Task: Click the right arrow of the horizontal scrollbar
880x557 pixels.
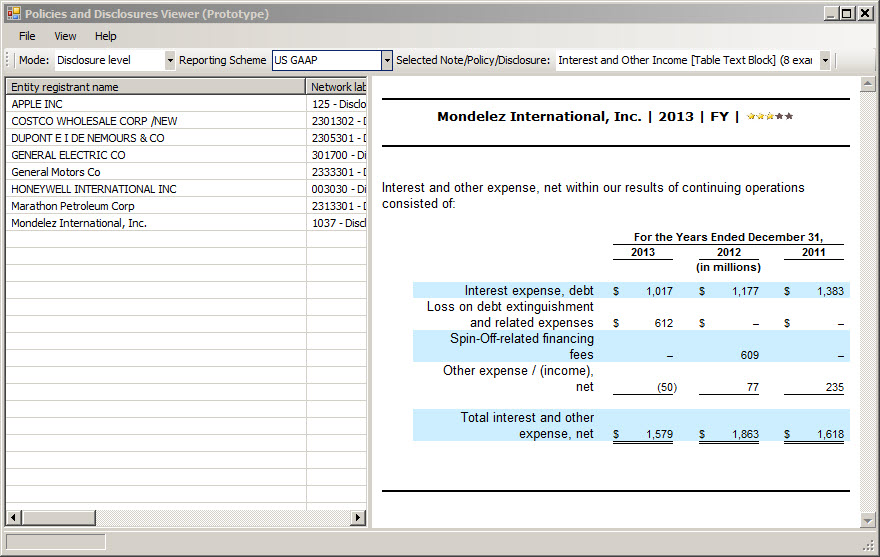Action: tap(358, 517)
